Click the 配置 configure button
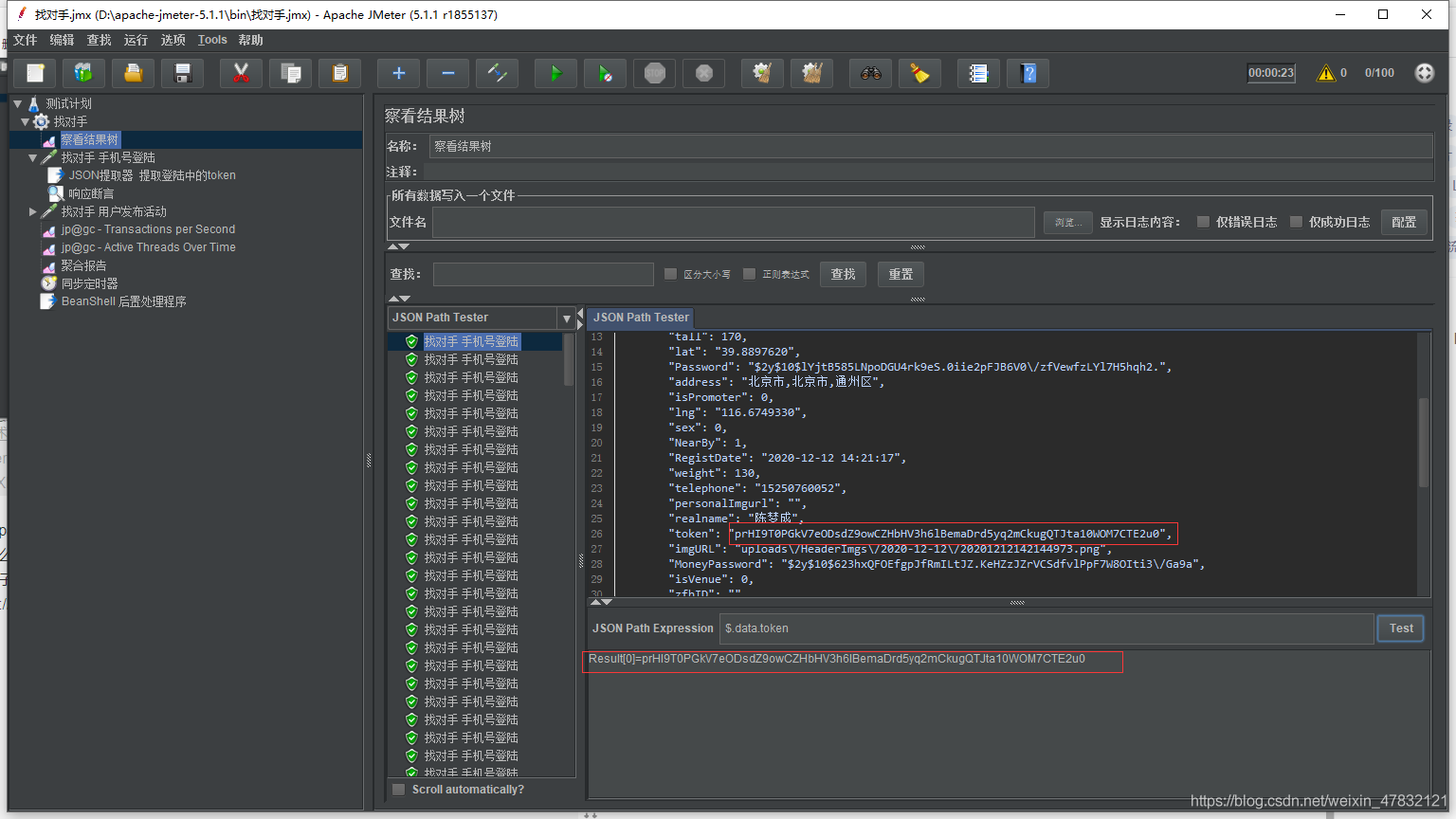 click(1404, 222)
